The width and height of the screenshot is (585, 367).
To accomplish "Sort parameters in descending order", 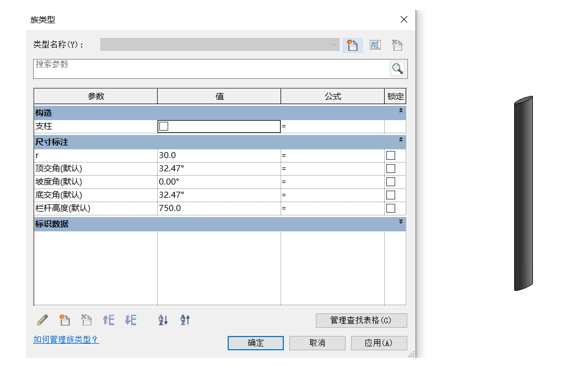I will tap(185, 320).
